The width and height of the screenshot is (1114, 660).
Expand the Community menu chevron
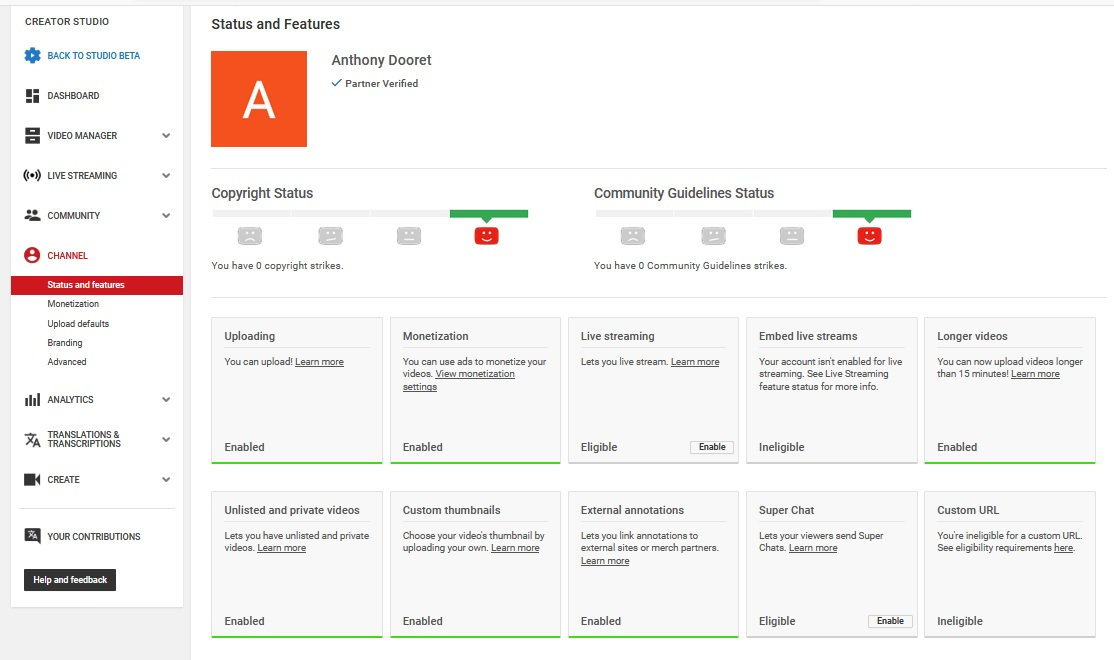[x=166, y=215]
